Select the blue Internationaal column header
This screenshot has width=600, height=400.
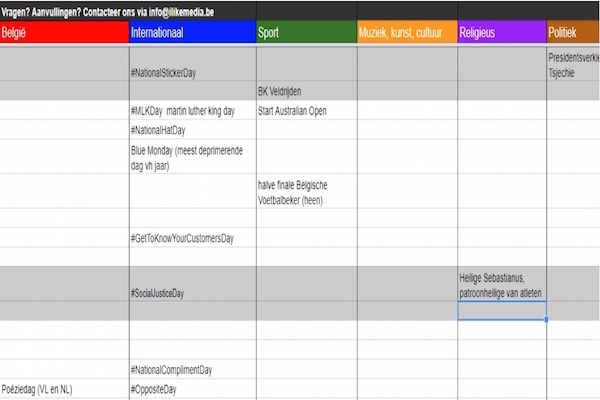point(193,33)
